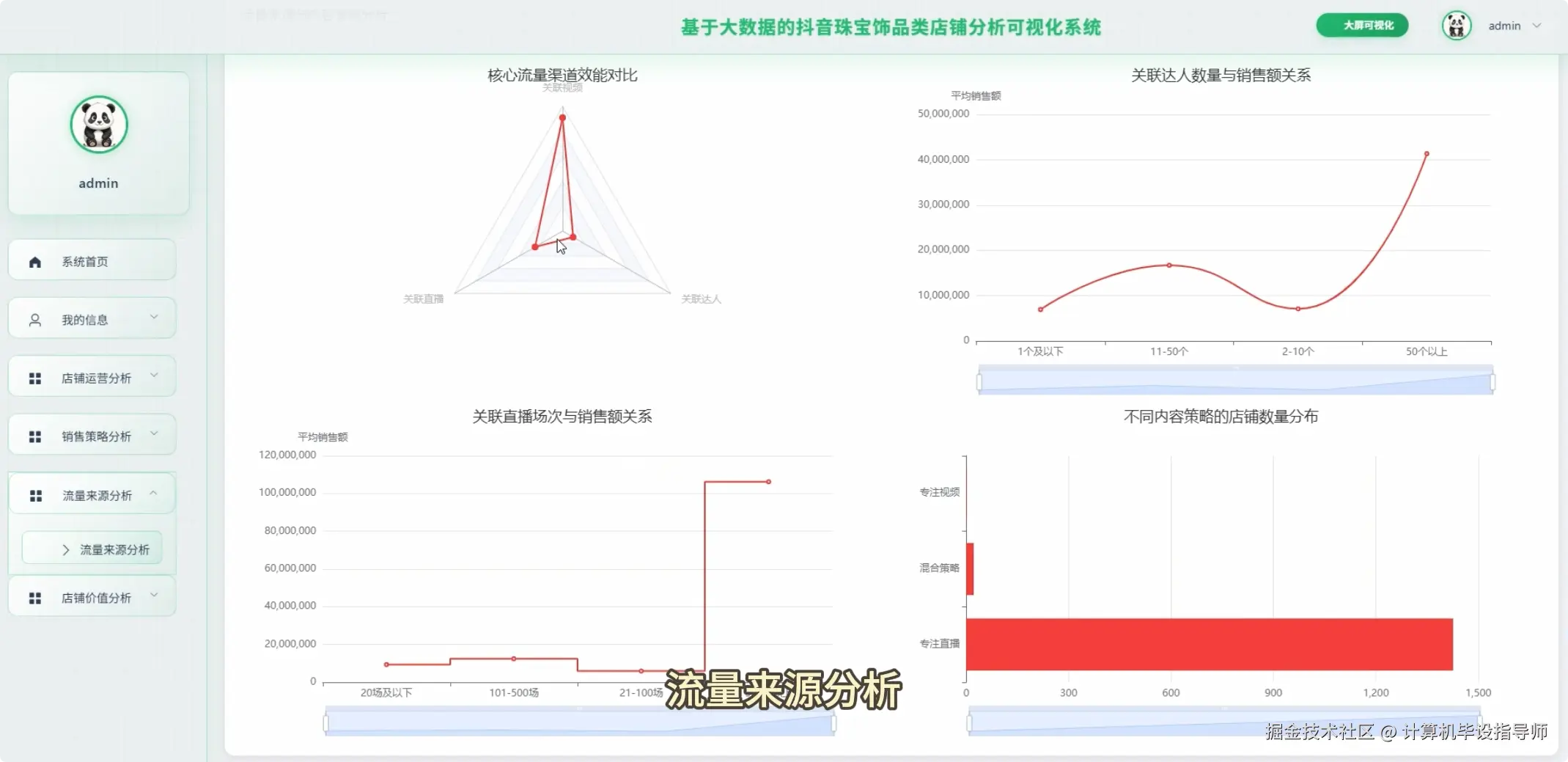Image resolution: width=1568 pixels, height=762 pixels.
Task: Click the left handle of 店铺数量分布 zoom slider
Action: tap(969, 723)
